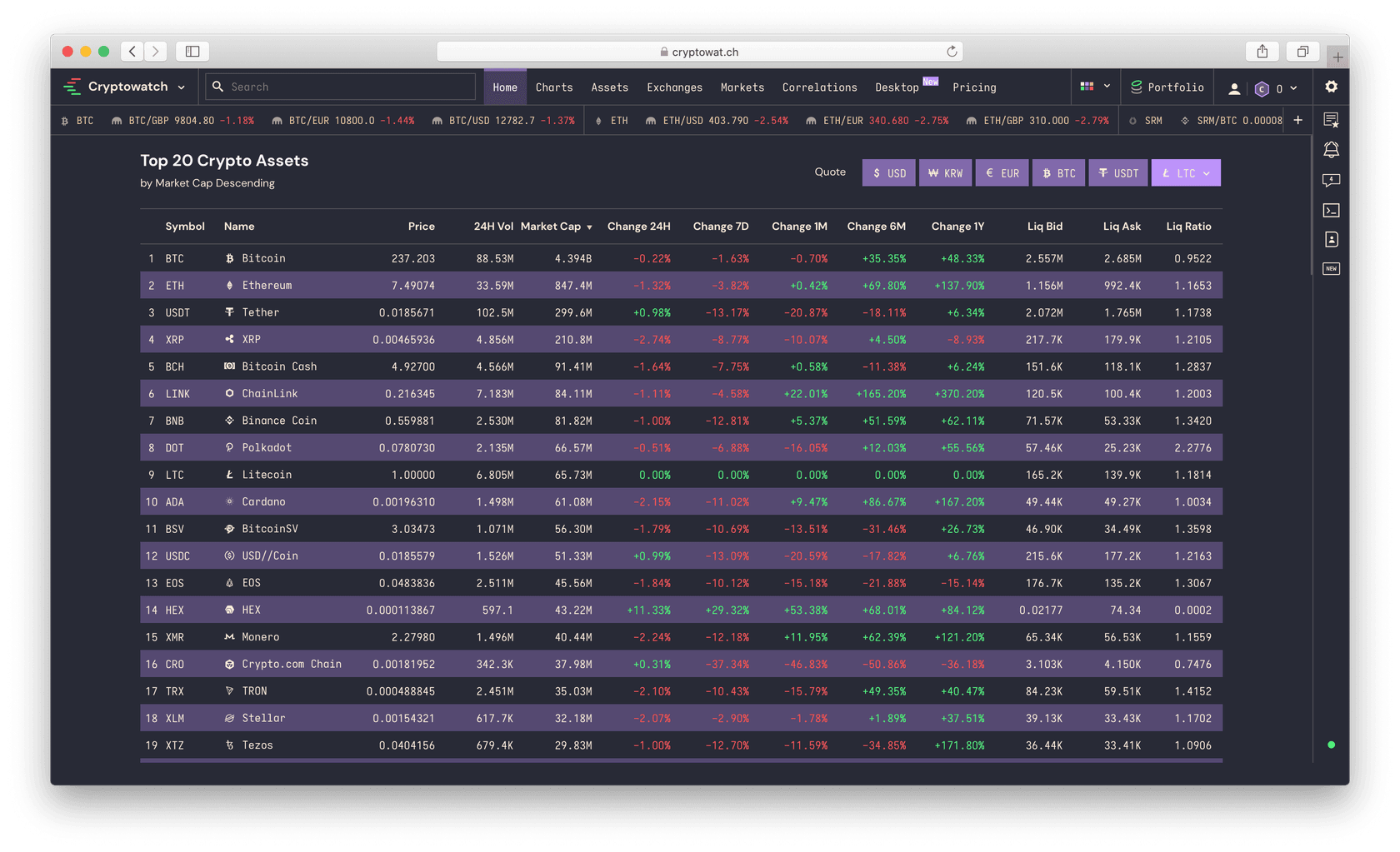
Task: Click the Portfolio stack icon
Action: pos(1136,87)
